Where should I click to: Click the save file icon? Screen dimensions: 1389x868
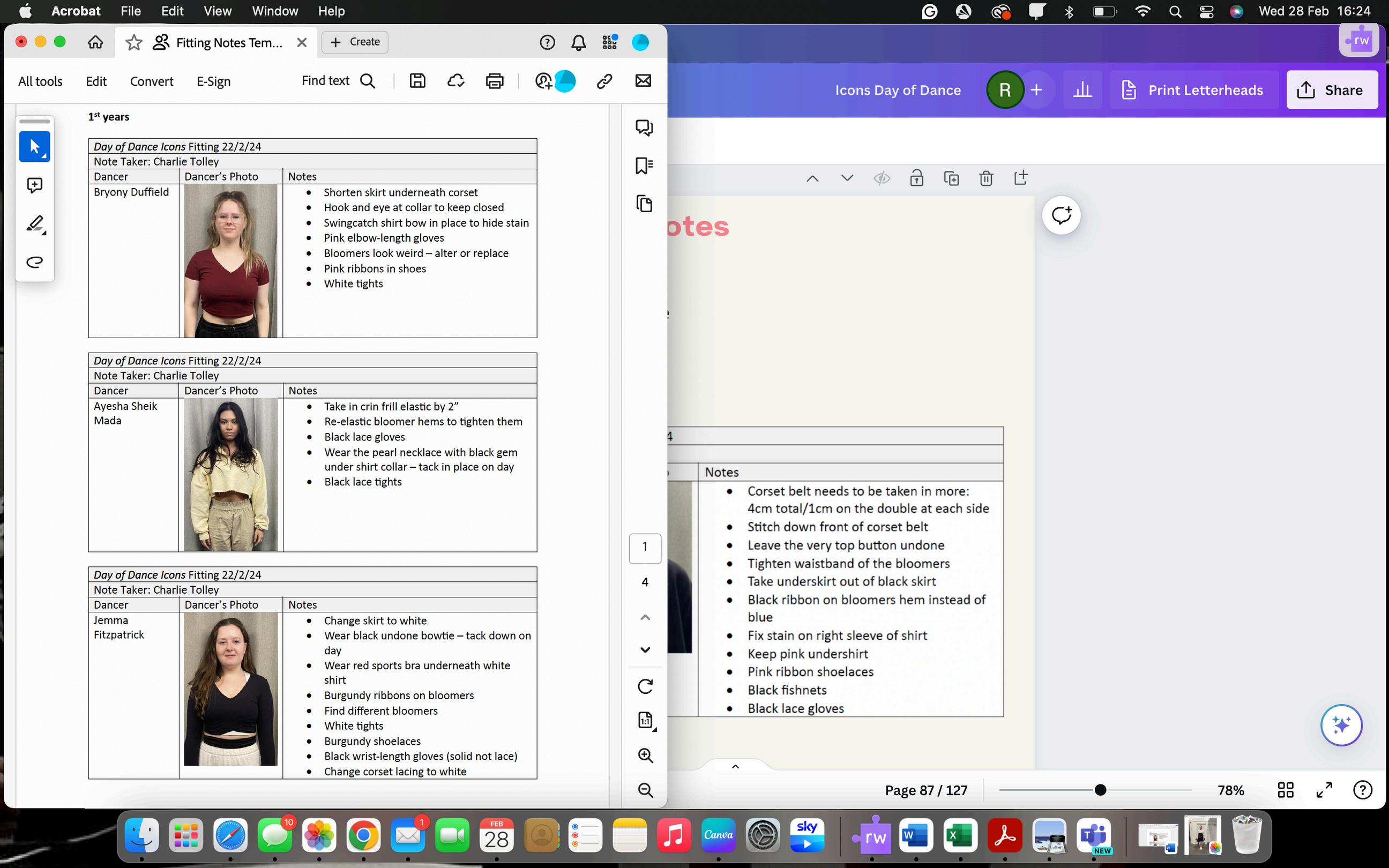[x=417, y=81]
